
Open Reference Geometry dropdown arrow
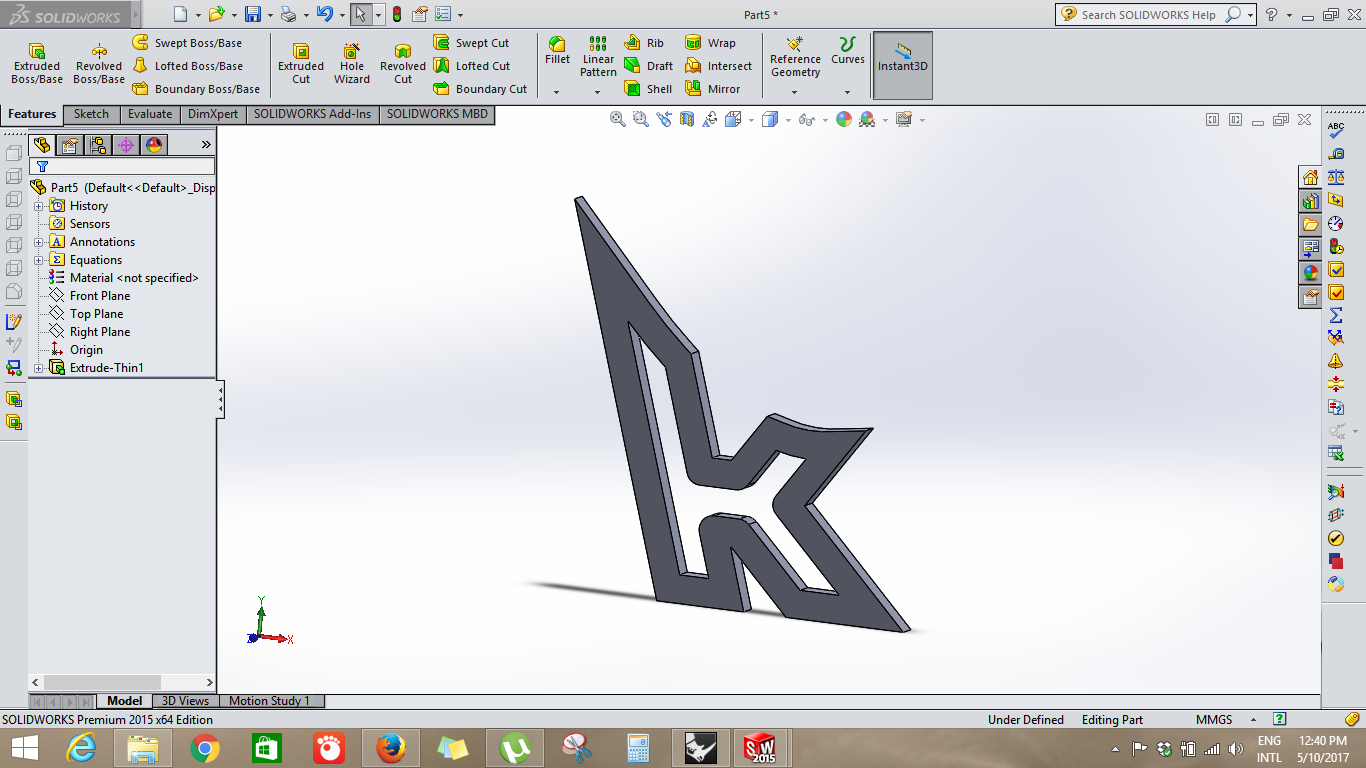tap(795, 92)
